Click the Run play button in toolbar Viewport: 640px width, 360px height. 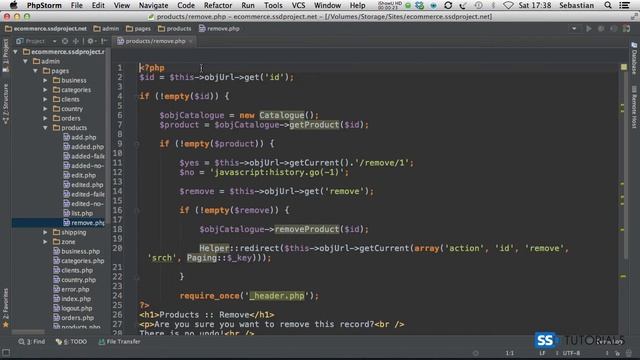point(589,29)
